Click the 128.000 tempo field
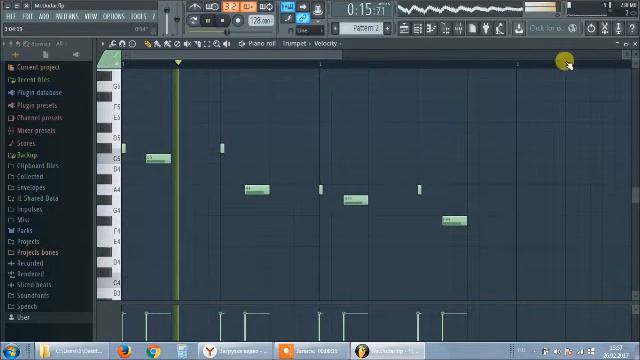This screenshot has width=640, height=360. tap(261, 20)
